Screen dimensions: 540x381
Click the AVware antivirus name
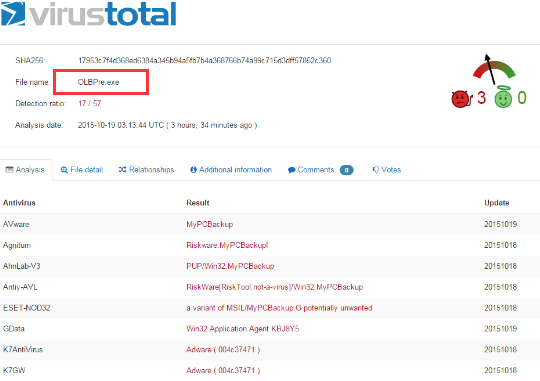click(x=16, y=224)
